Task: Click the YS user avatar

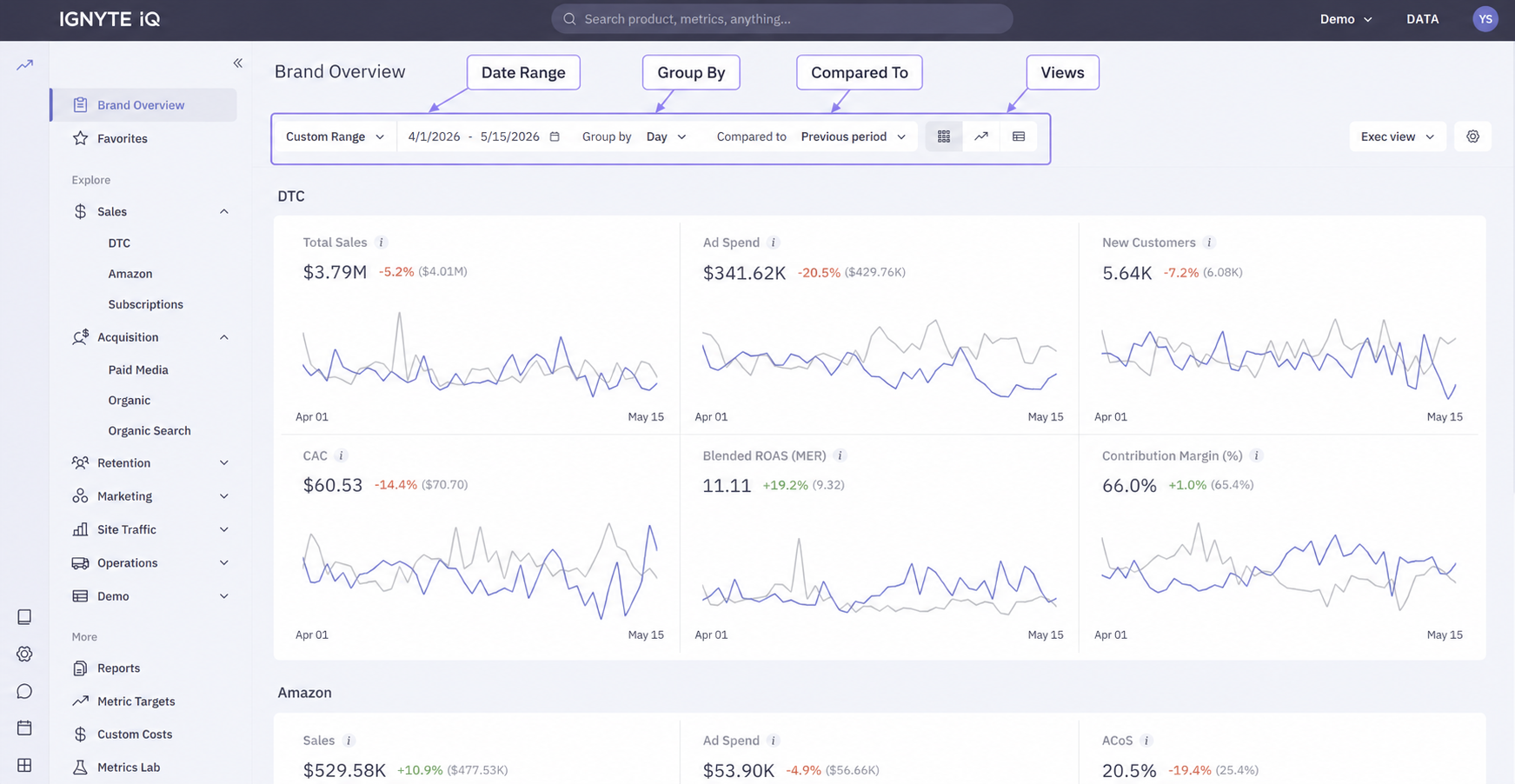Action: [x=1485, y=19]
